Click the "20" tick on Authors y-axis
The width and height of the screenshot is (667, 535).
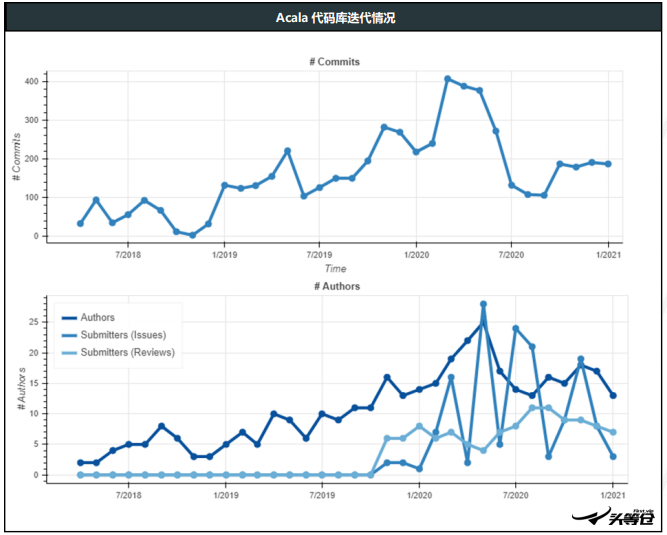tap(34, 353)
